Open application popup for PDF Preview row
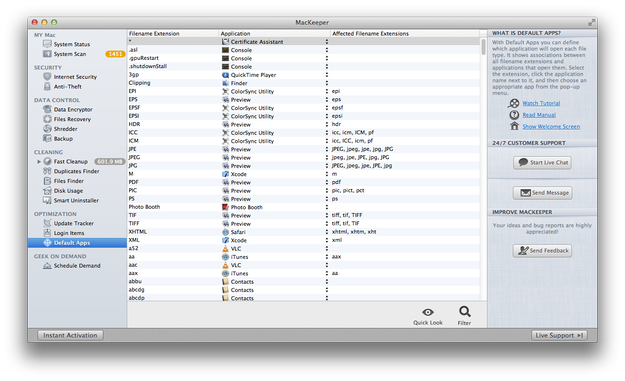The height and width of the screenshot is (381, 625). pyautogui.click(x=326, y=182)
